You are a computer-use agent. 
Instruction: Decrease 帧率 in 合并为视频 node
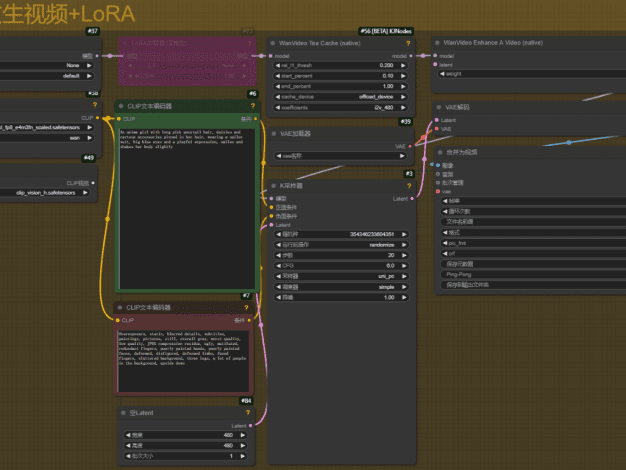coord(445,201)
